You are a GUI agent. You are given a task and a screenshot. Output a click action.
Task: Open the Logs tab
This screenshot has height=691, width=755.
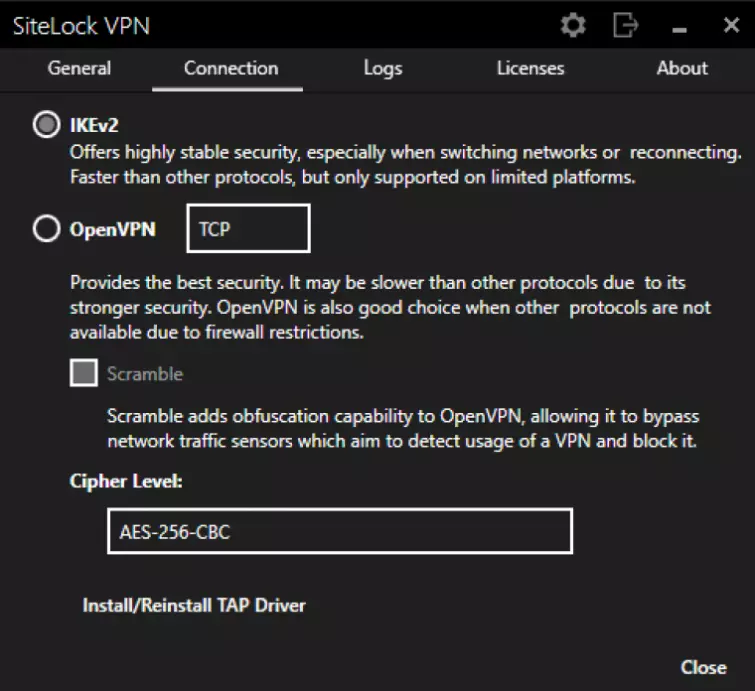coord(383,68)
